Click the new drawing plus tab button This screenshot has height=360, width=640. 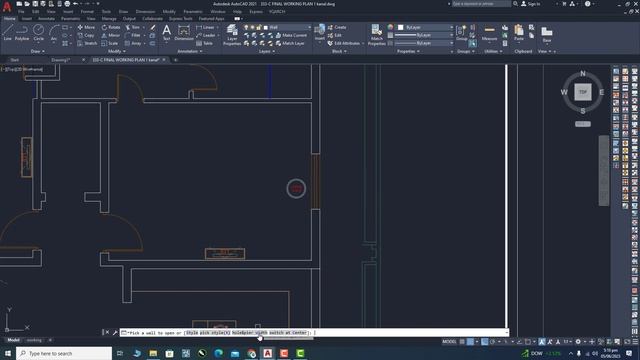tap(176, 60)
